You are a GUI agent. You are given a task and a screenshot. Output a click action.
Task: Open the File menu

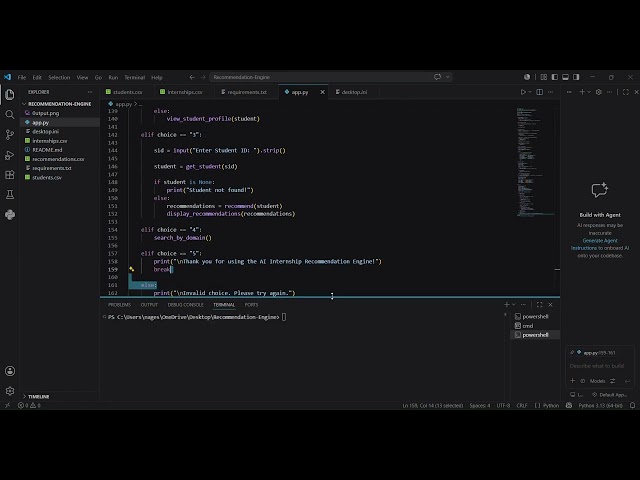pyautogui.click(x=22, y=77)
